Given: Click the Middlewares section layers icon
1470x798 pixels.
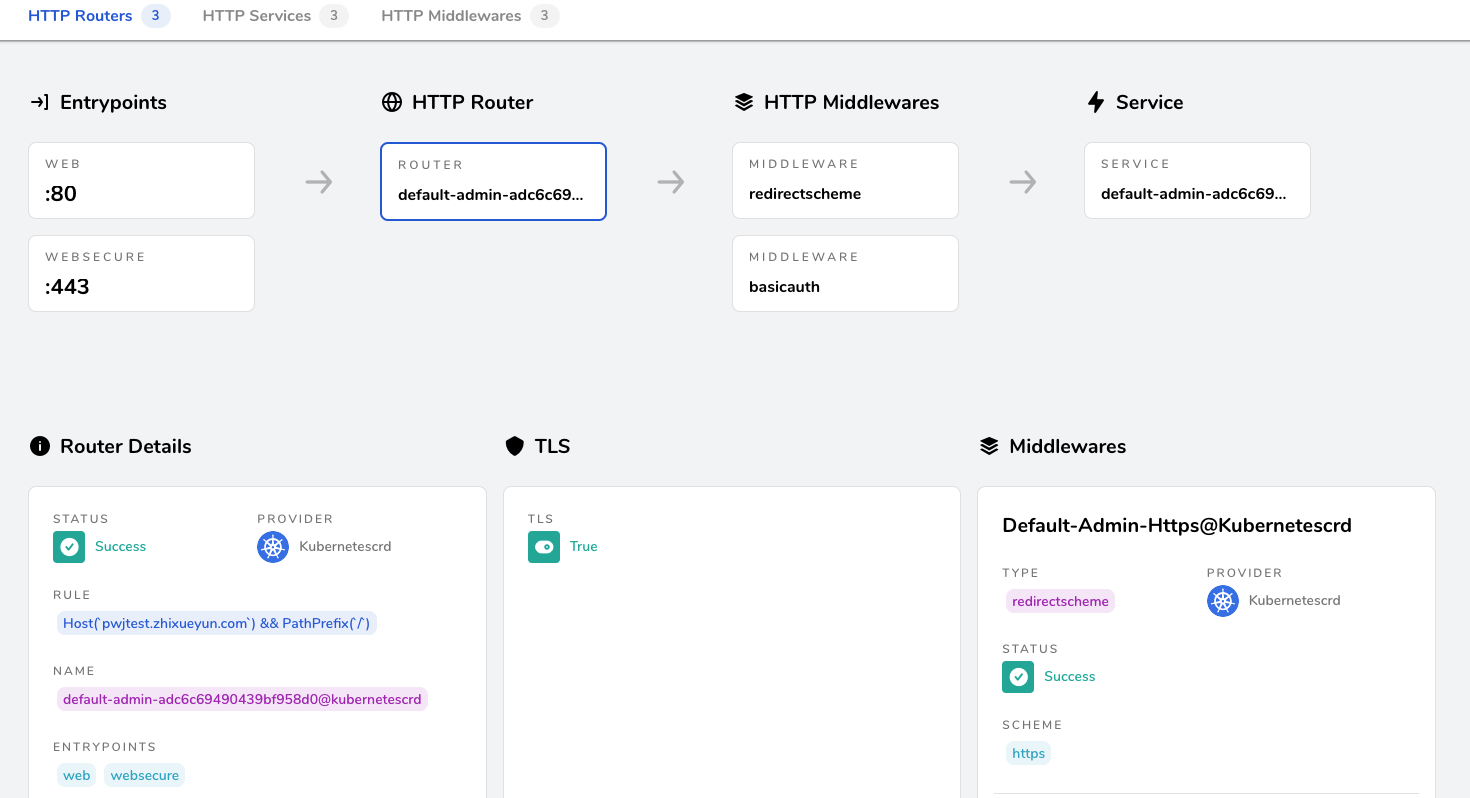Looking at the screenshot, I should click(x=989, y=446).
